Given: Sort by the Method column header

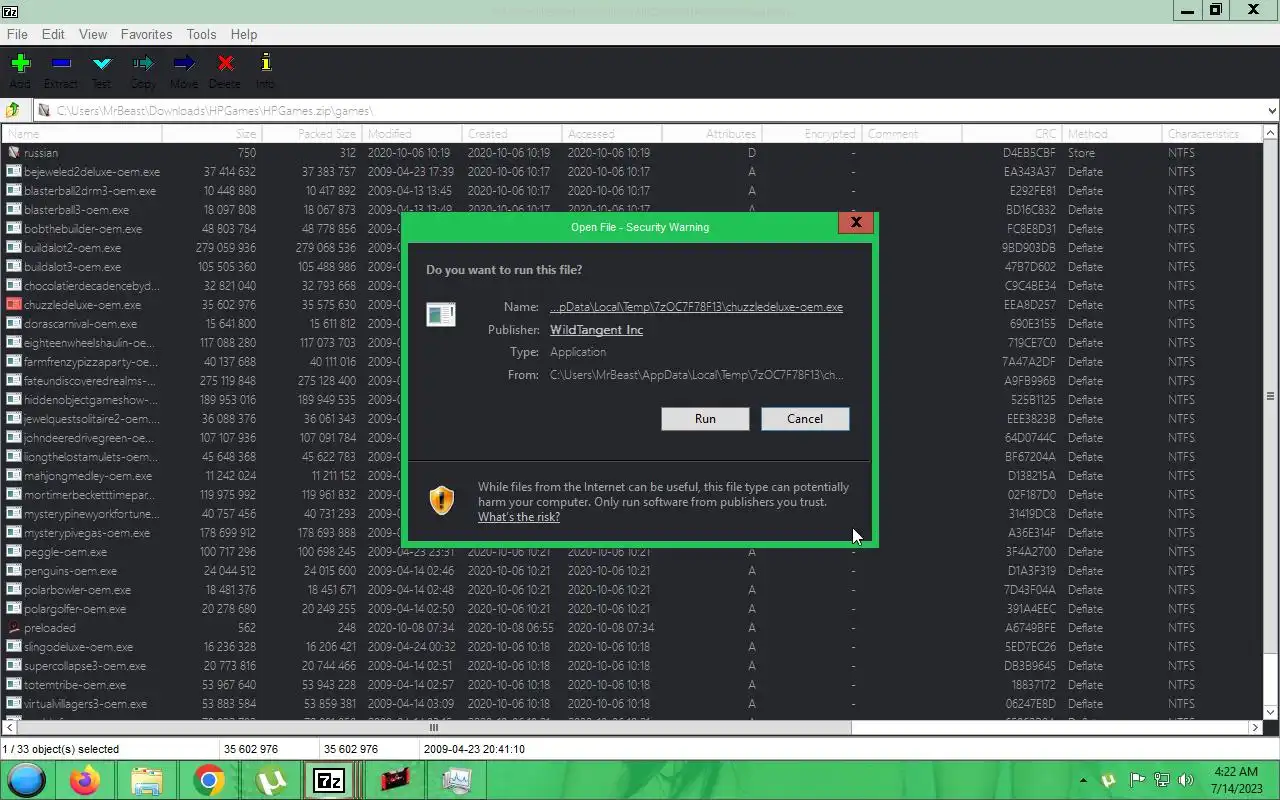Looking at the screenshot, I should [x=1111, y=134].
